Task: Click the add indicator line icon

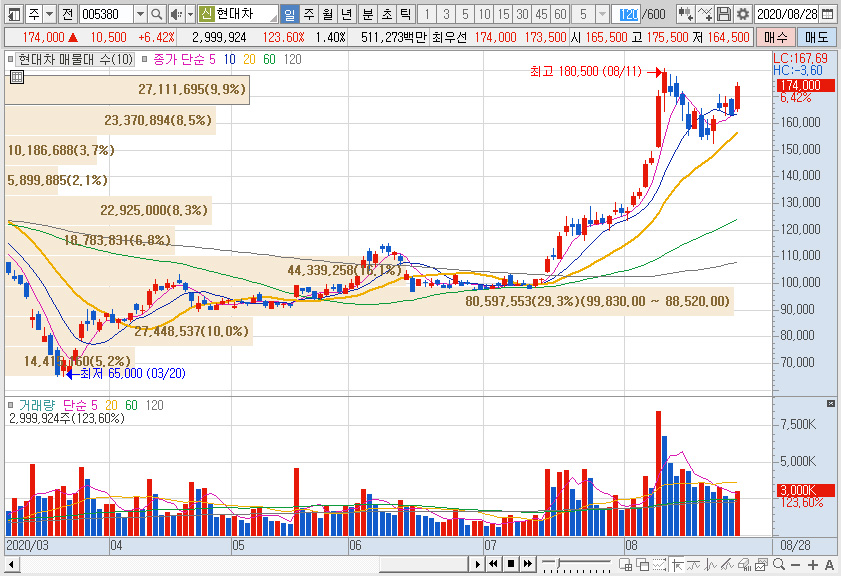Action: click(704, 14)
